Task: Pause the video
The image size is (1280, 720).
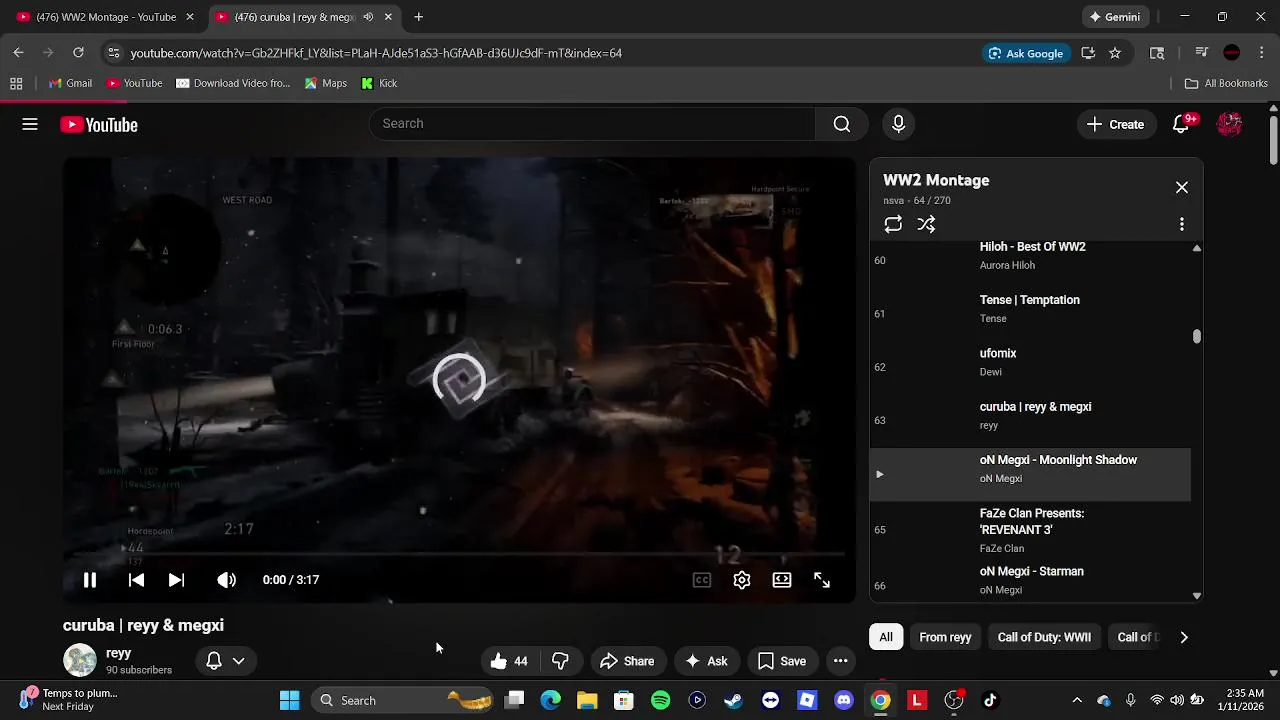Action: (x=89, y=580)
